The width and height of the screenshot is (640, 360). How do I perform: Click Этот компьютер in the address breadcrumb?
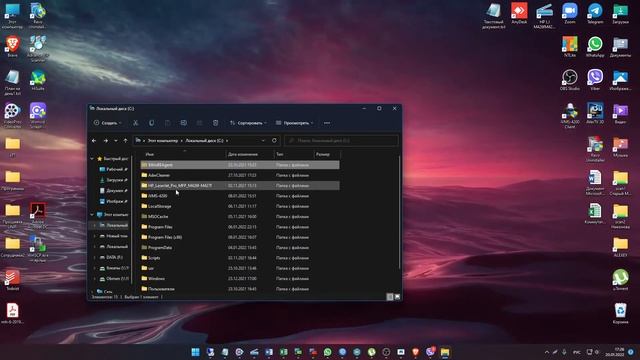pyautogui.click(x=162, y=140)
